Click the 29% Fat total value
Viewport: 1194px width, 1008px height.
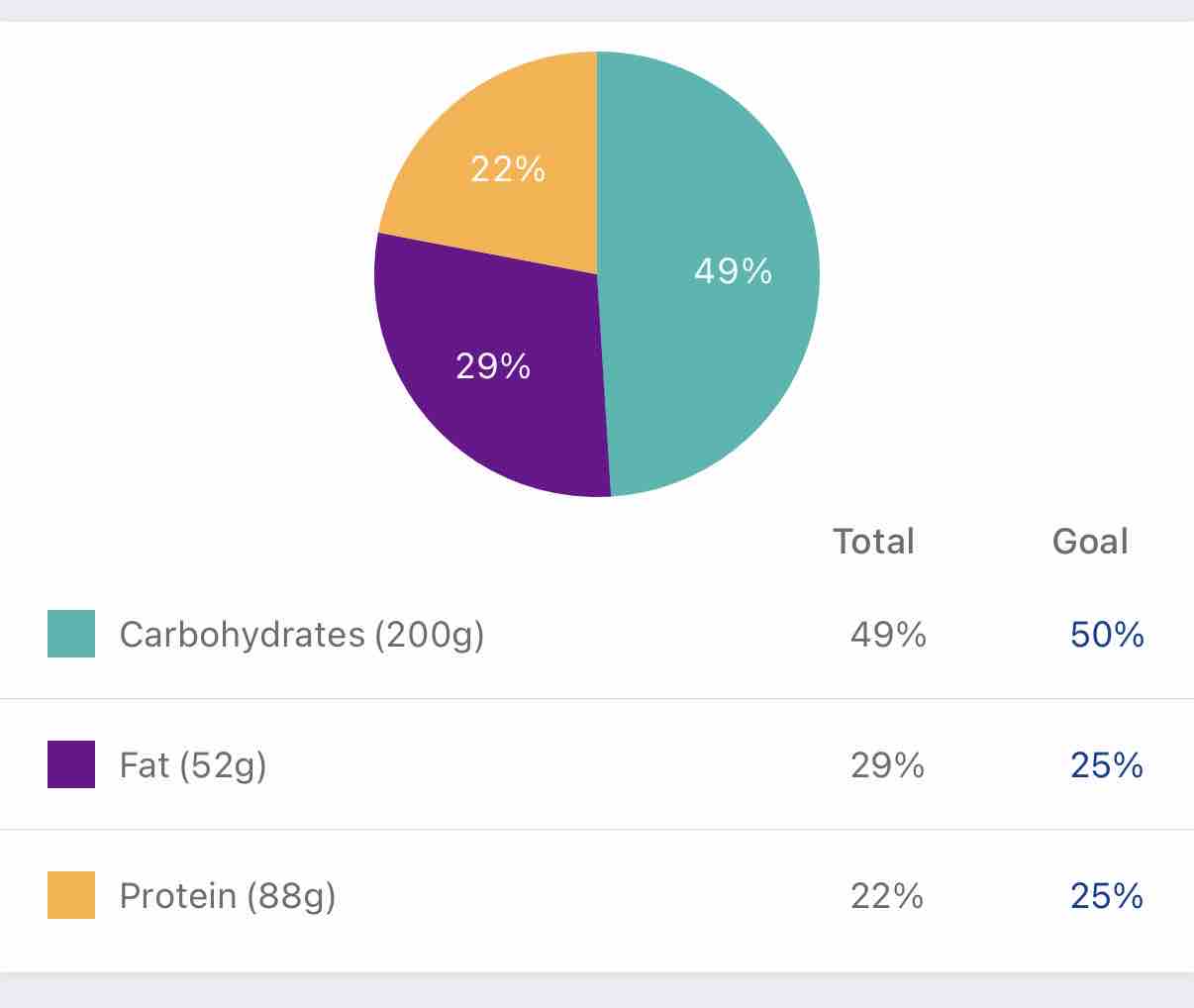[888, 765]
